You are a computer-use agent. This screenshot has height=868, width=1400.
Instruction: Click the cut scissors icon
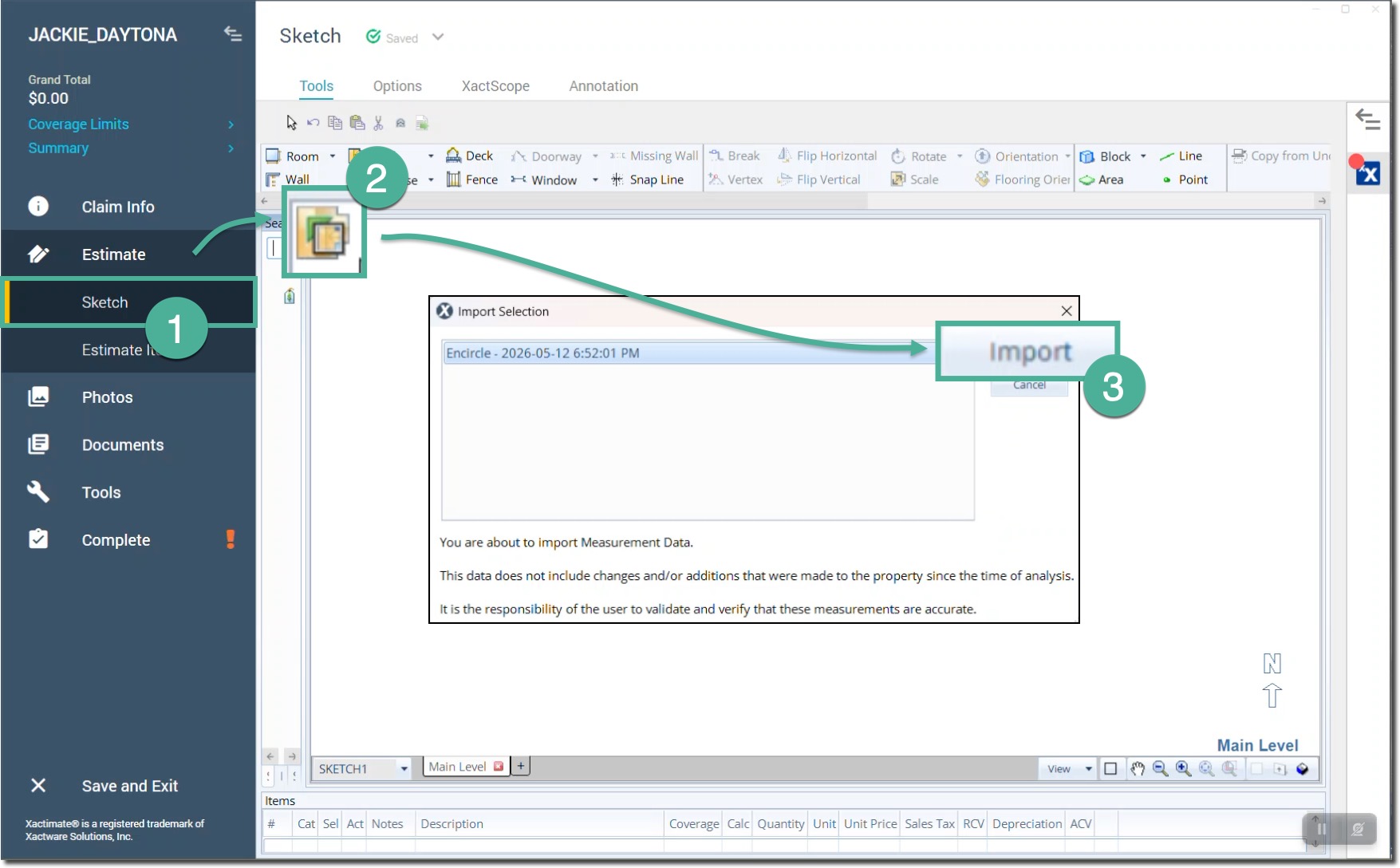click(x=378, y=122)
